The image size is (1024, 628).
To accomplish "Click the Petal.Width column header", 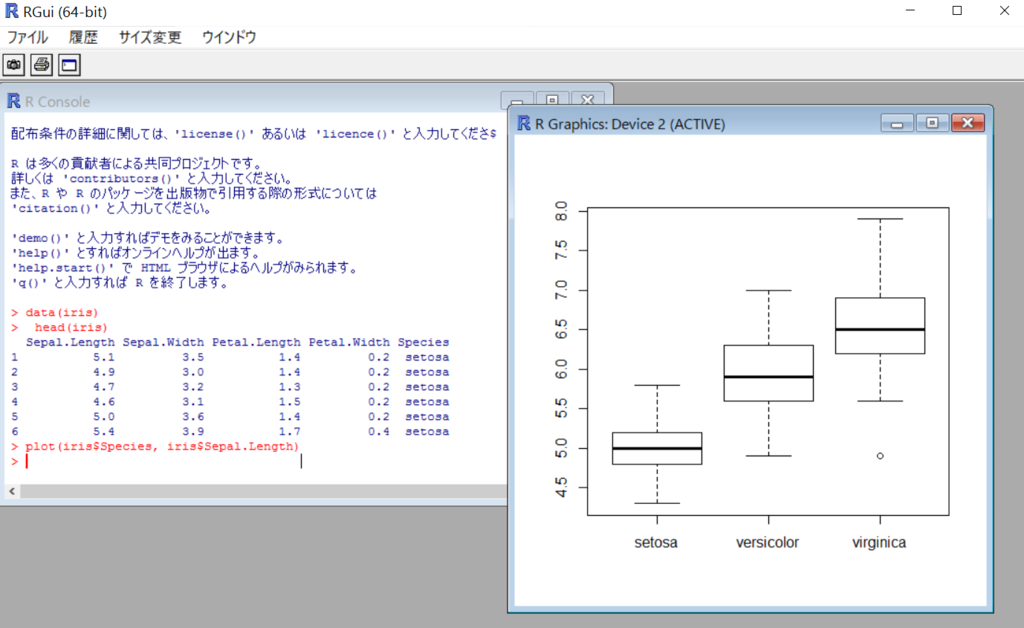I will (x=349, y=342).
